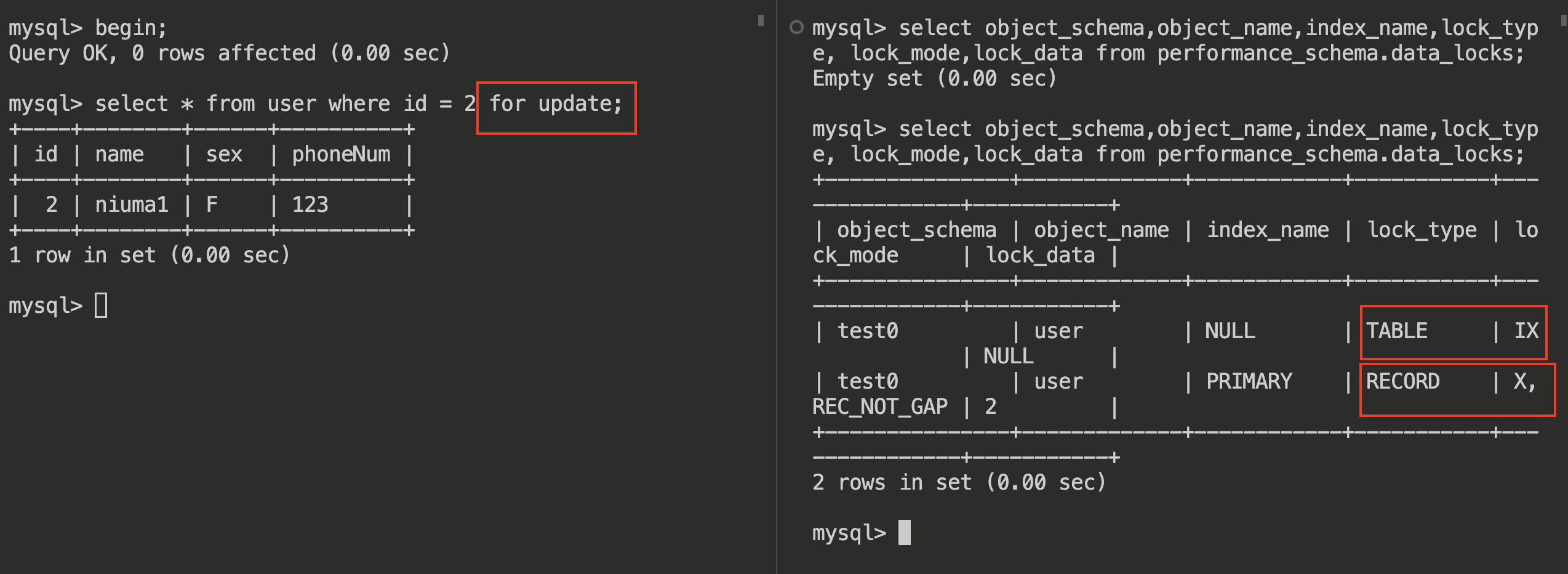The image size is (1568, 574).
Task: Click the PRIMARY index name value
Action: coord(1249,382)
